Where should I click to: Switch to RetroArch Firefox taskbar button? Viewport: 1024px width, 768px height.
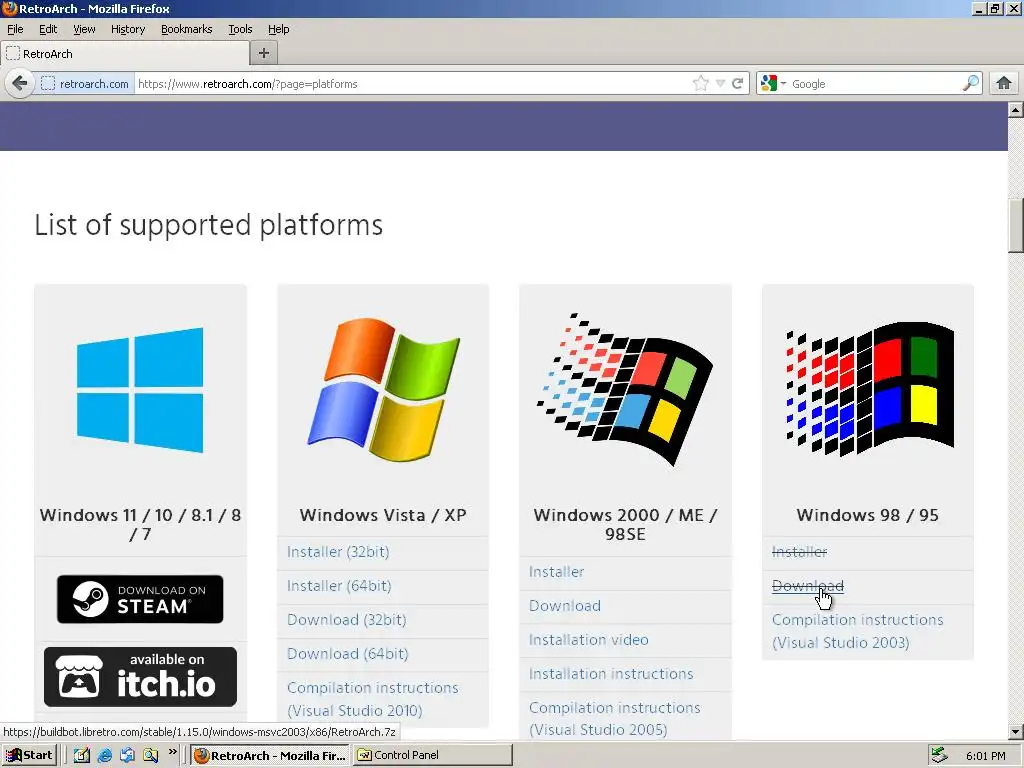click(270, 755)
